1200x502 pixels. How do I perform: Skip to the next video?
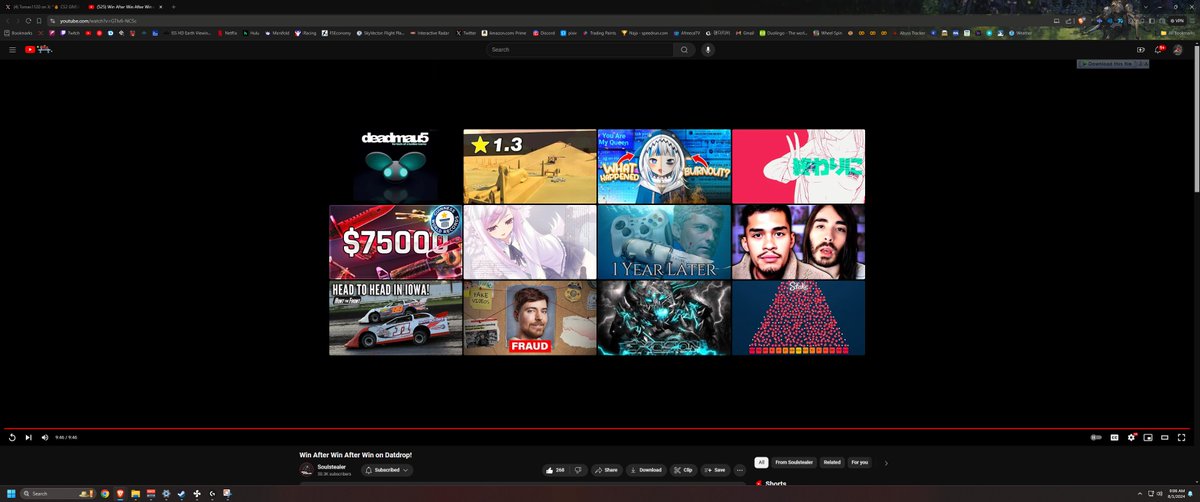pyautogui.click(x=28, y=437)
